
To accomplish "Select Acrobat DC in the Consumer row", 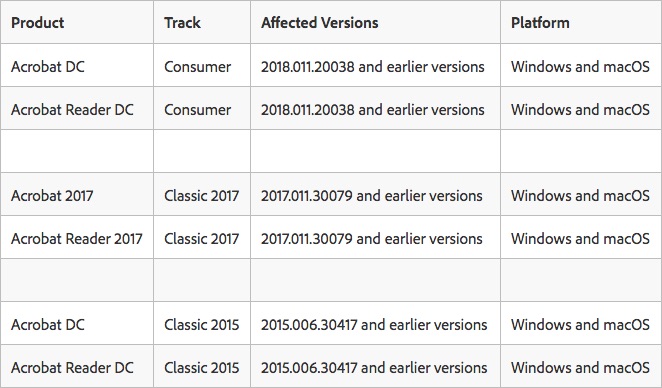I will [48, 67].
